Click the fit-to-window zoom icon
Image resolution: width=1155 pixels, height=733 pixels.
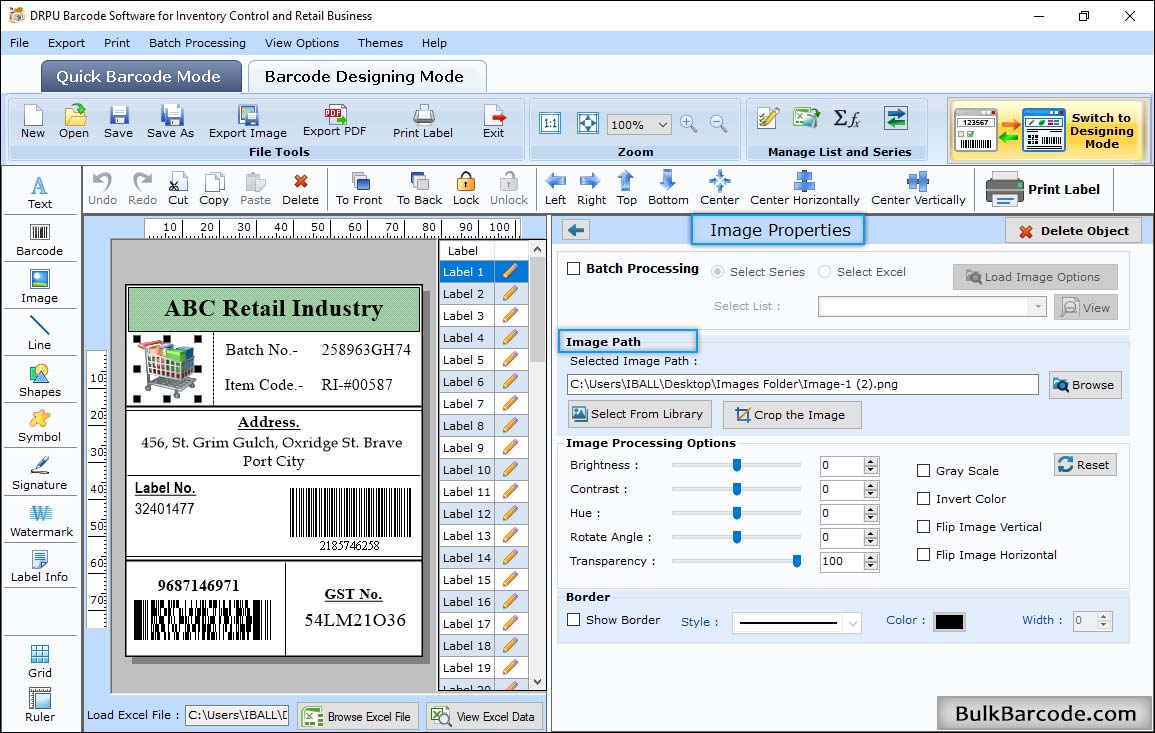click(x=588, y=123)
